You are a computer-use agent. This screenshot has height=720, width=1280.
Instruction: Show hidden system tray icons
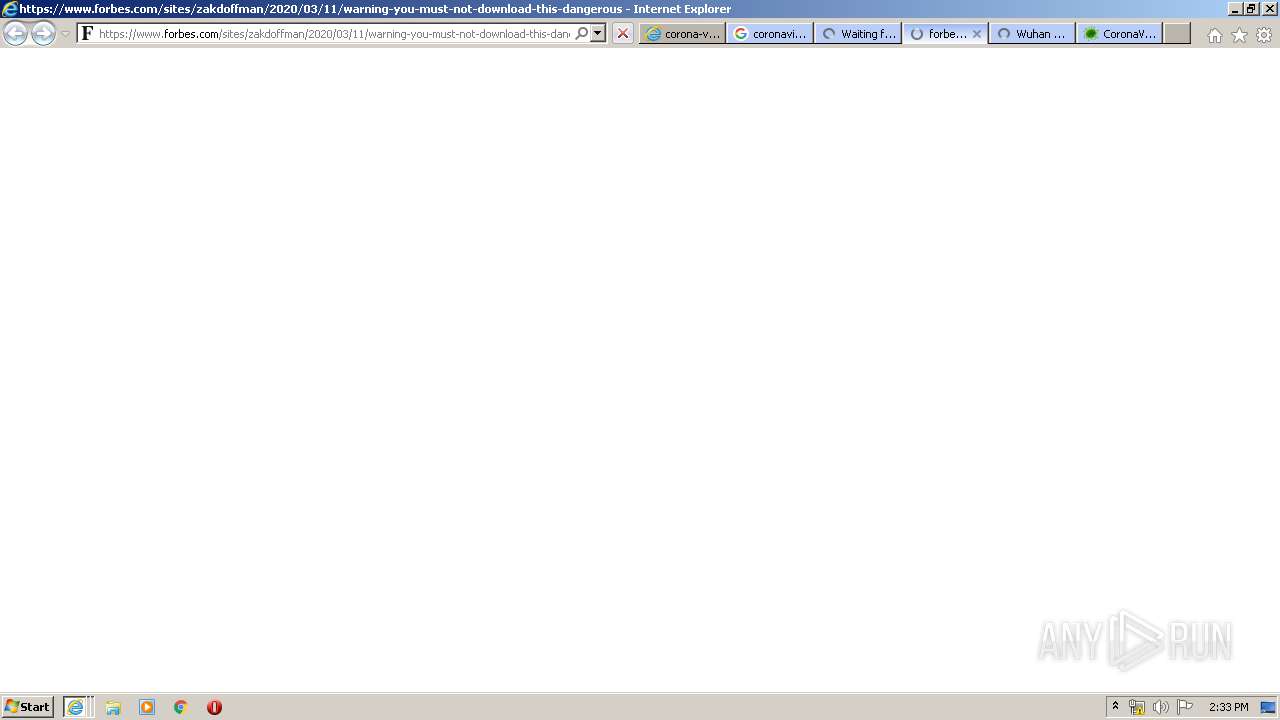point(1115,706)
